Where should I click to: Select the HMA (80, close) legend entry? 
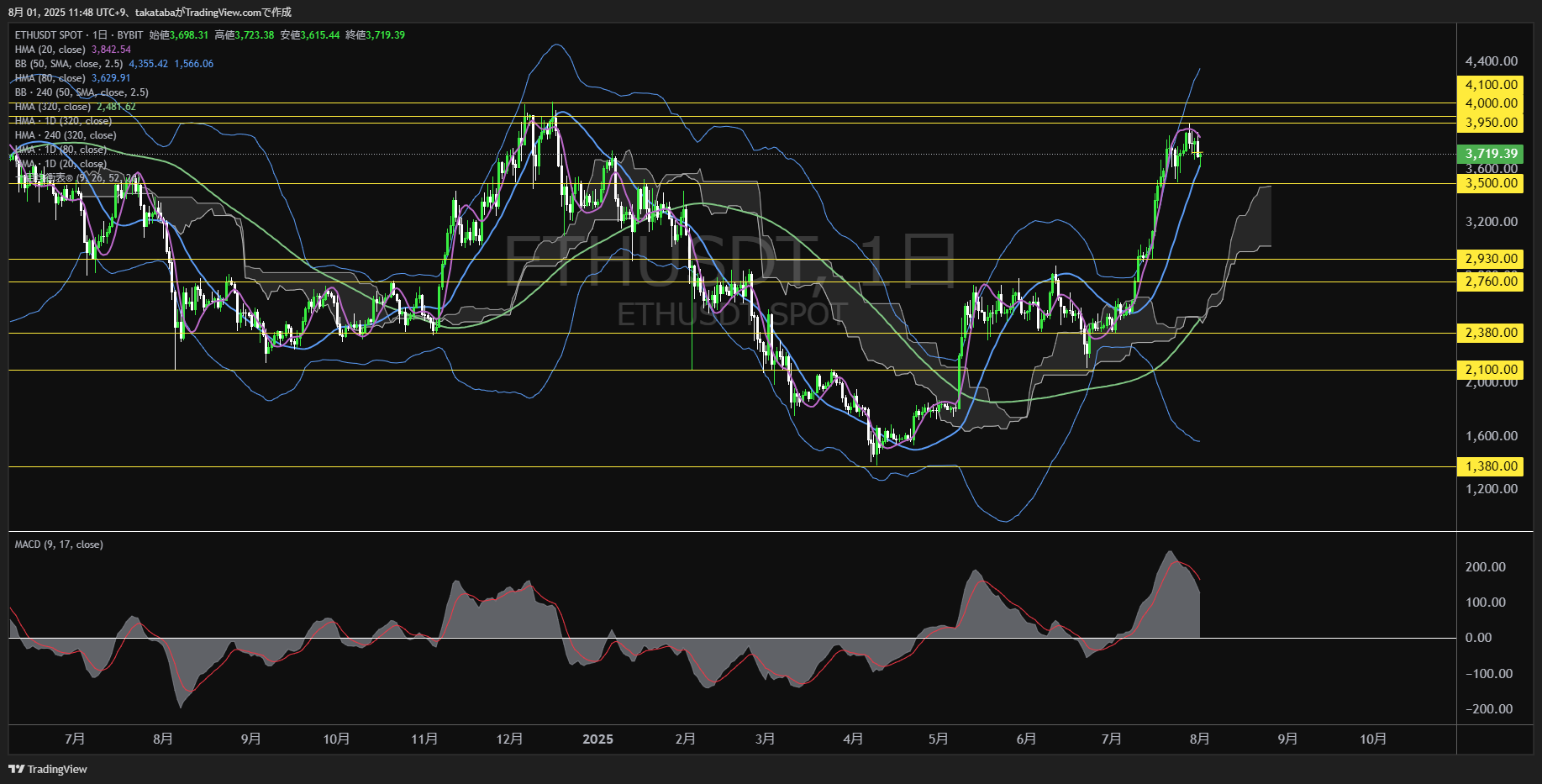[50, 78]
